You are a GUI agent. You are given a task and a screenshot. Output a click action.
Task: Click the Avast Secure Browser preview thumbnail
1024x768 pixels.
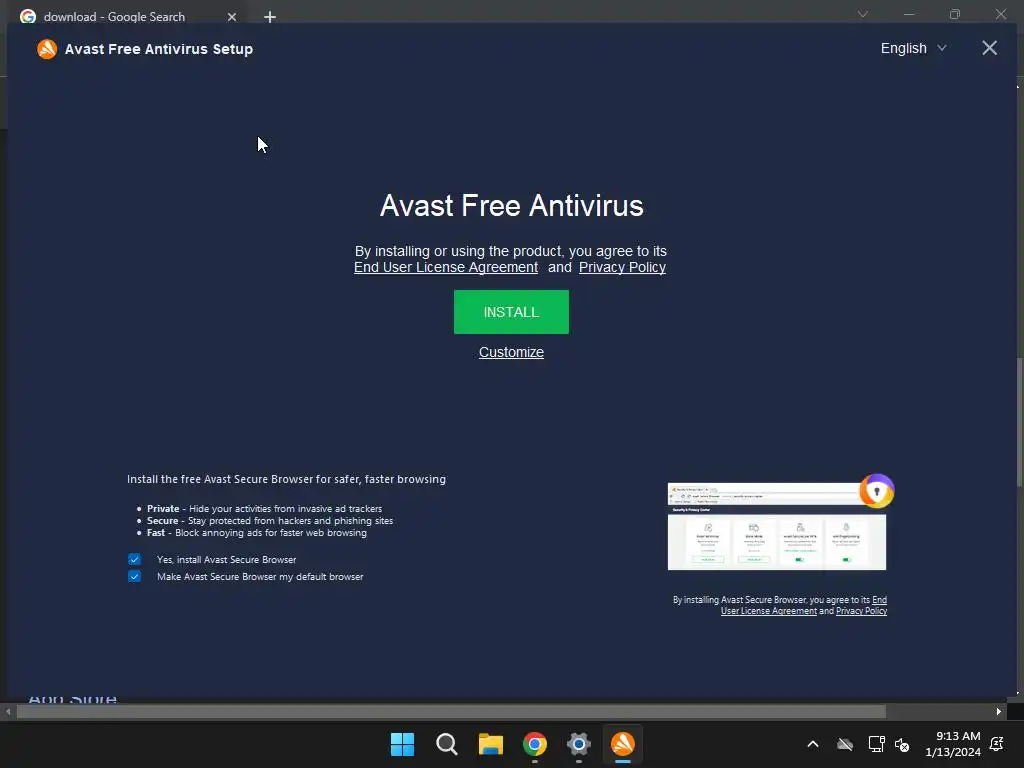(x=776, y=526)
